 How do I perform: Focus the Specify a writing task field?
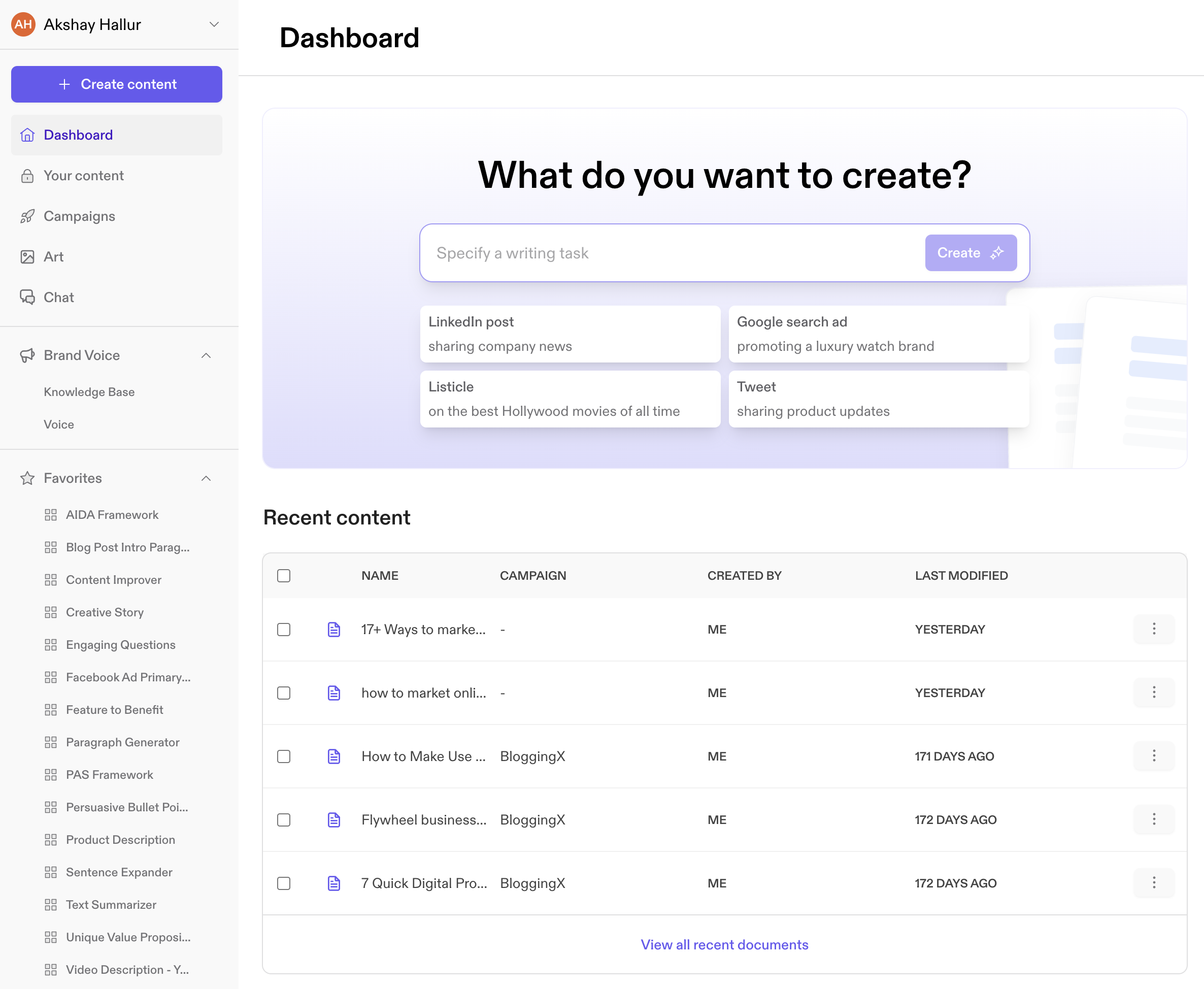672,253
